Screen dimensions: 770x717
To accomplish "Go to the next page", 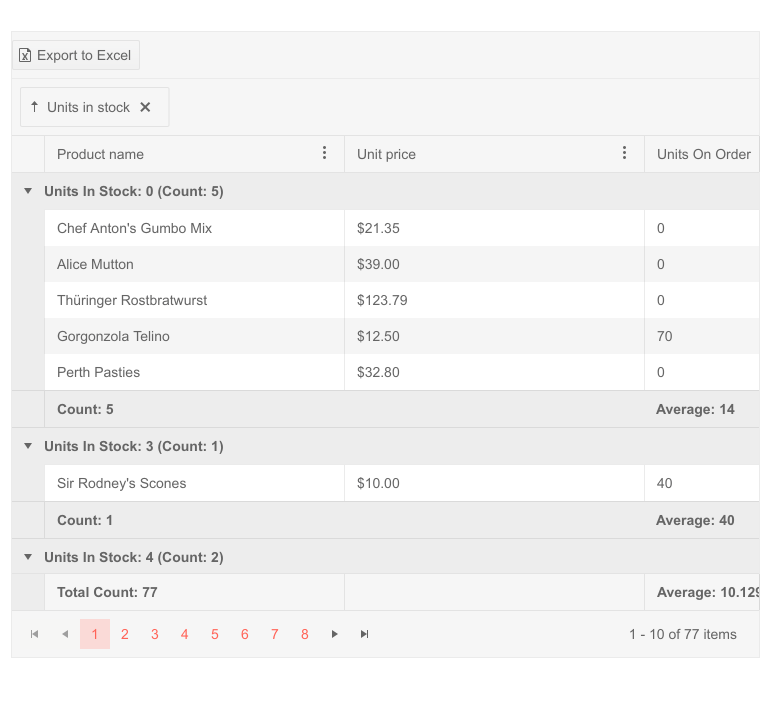I will click(335, 634).
